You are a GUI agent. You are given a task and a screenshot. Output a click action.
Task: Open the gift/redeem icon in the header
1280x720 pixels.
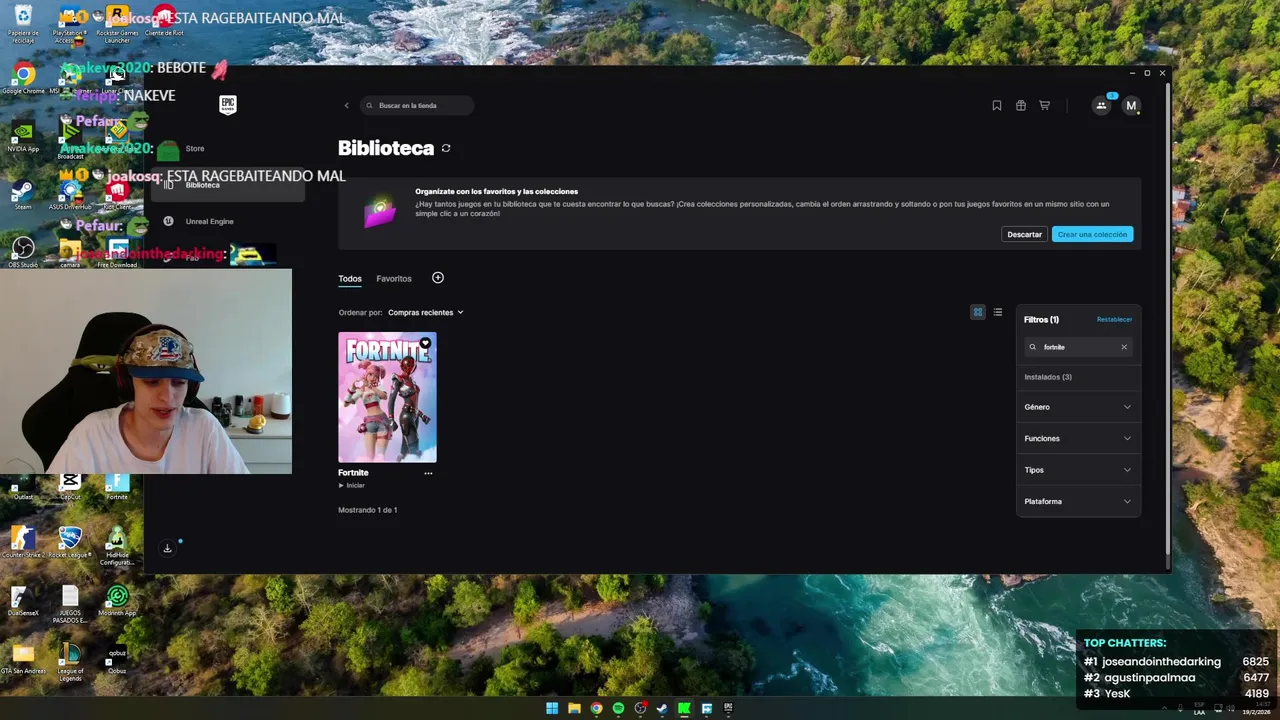tap(1021, 105)
